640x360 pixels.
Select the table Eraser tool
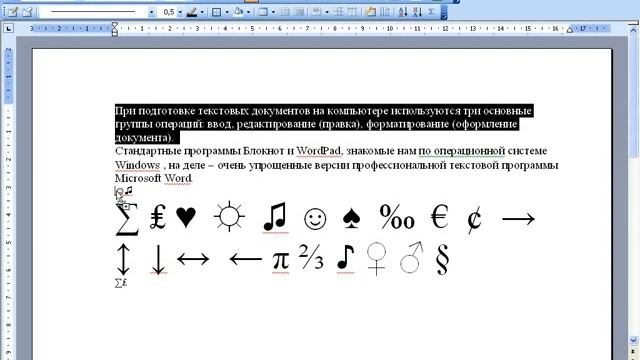click(27, 12)
